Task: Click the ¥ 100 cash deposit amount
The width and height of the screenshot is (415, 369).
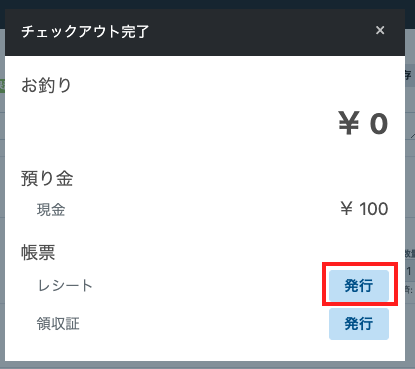Action: point(364,209)
